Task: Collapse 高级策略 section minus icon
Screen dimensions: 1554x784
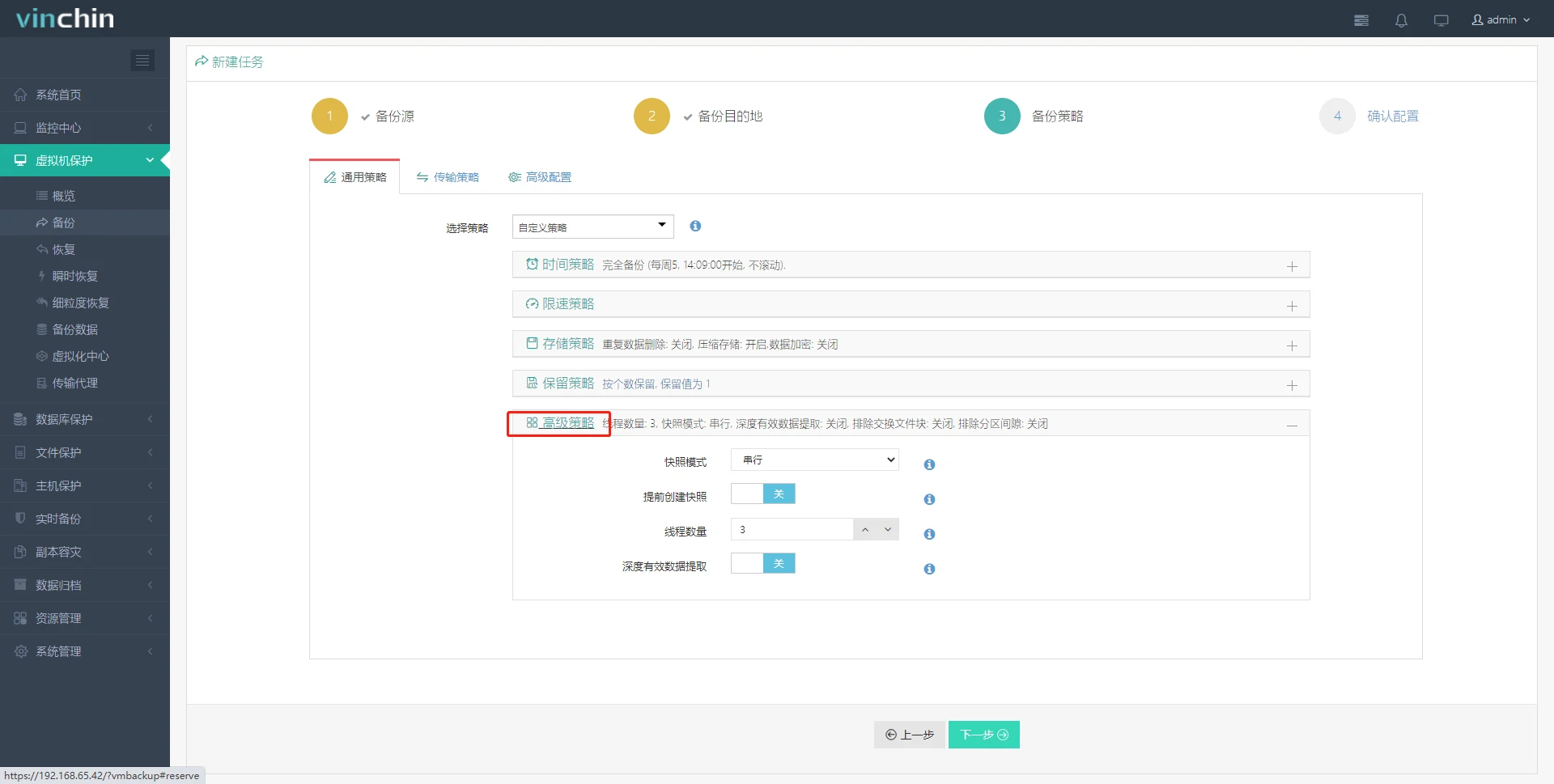Action: click(x=1292, y=425)
